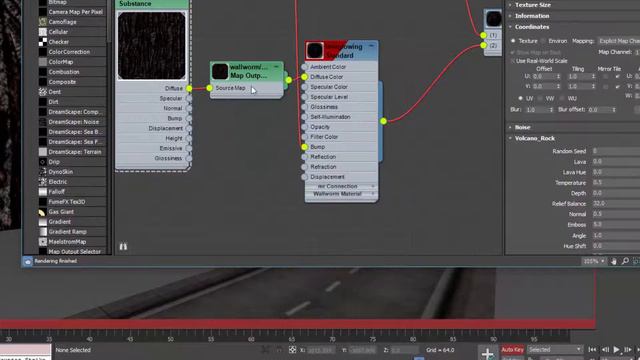The image size is (640, 360).
Task: Go to start of animation
Action: tap(592, 350)
